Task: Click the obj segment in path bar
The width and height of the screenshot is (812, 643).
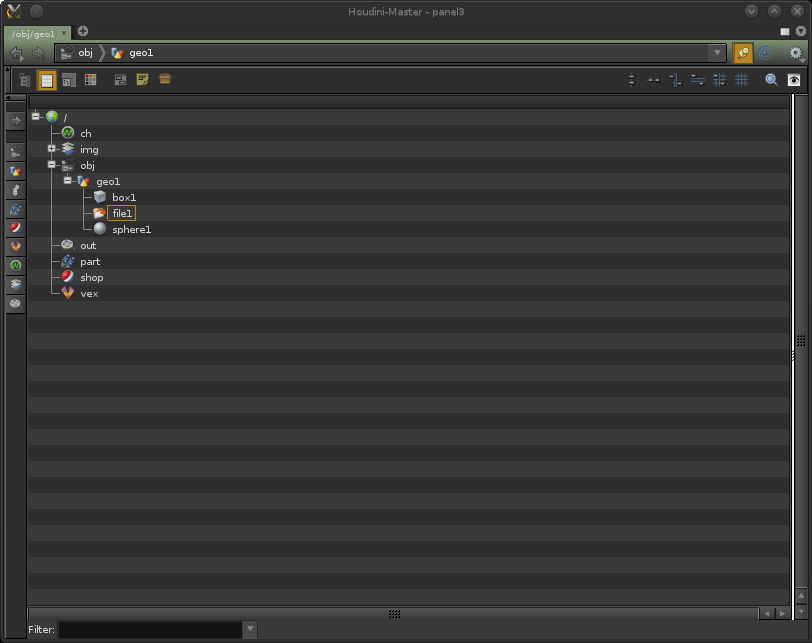Action: coord(77,53)
